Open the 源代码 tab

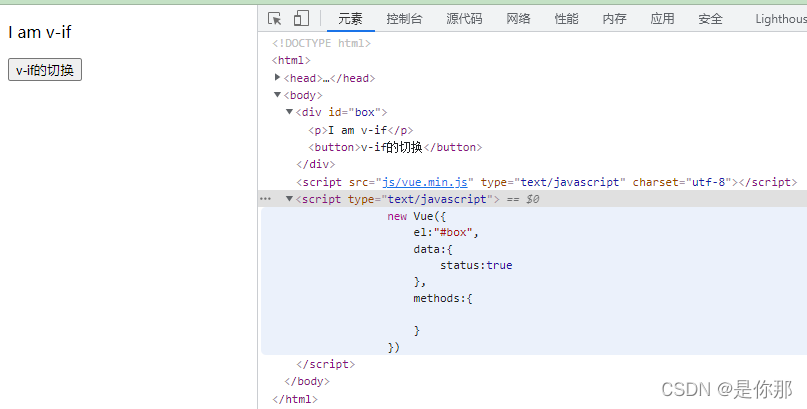(x=464, y=19)
